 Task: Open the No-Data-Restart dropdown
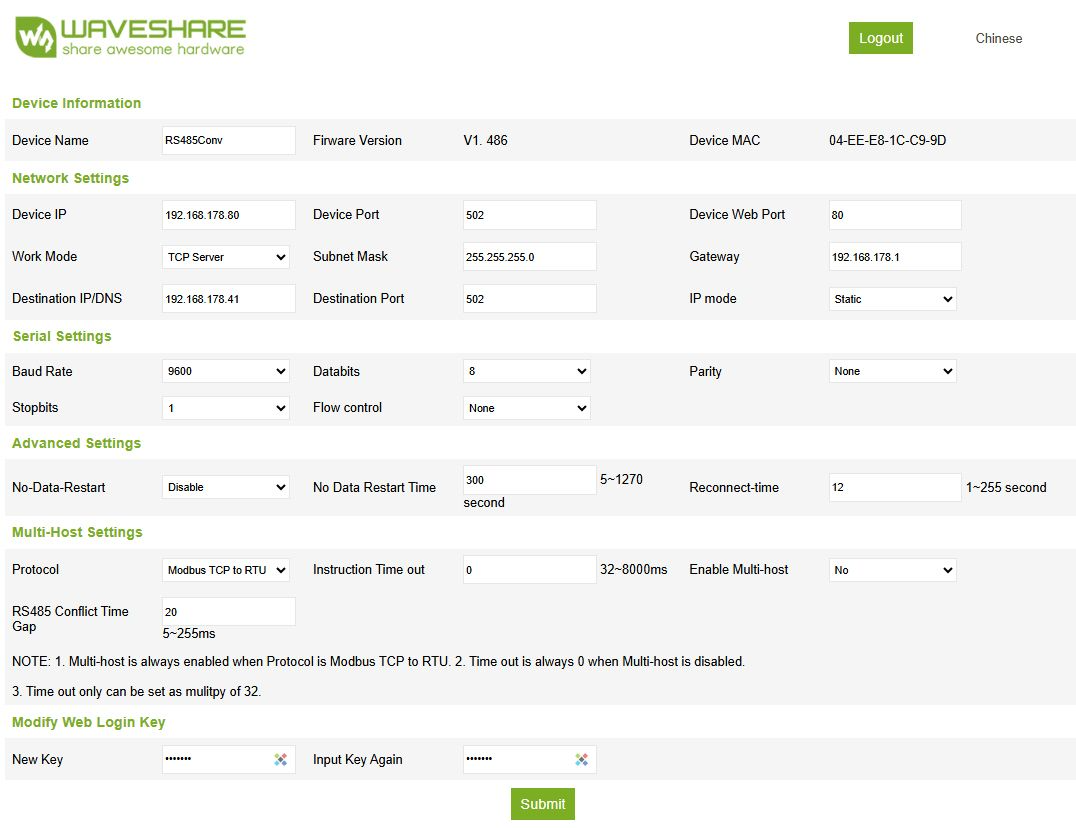tap(225, 487)
